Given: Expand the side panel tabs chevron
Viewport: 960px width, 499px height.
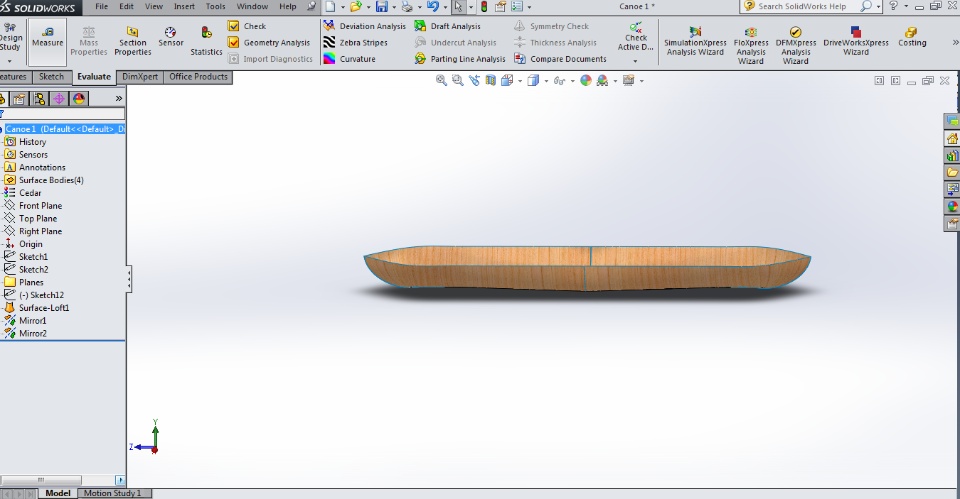Looking at the screenshot, I should point(119,99).
